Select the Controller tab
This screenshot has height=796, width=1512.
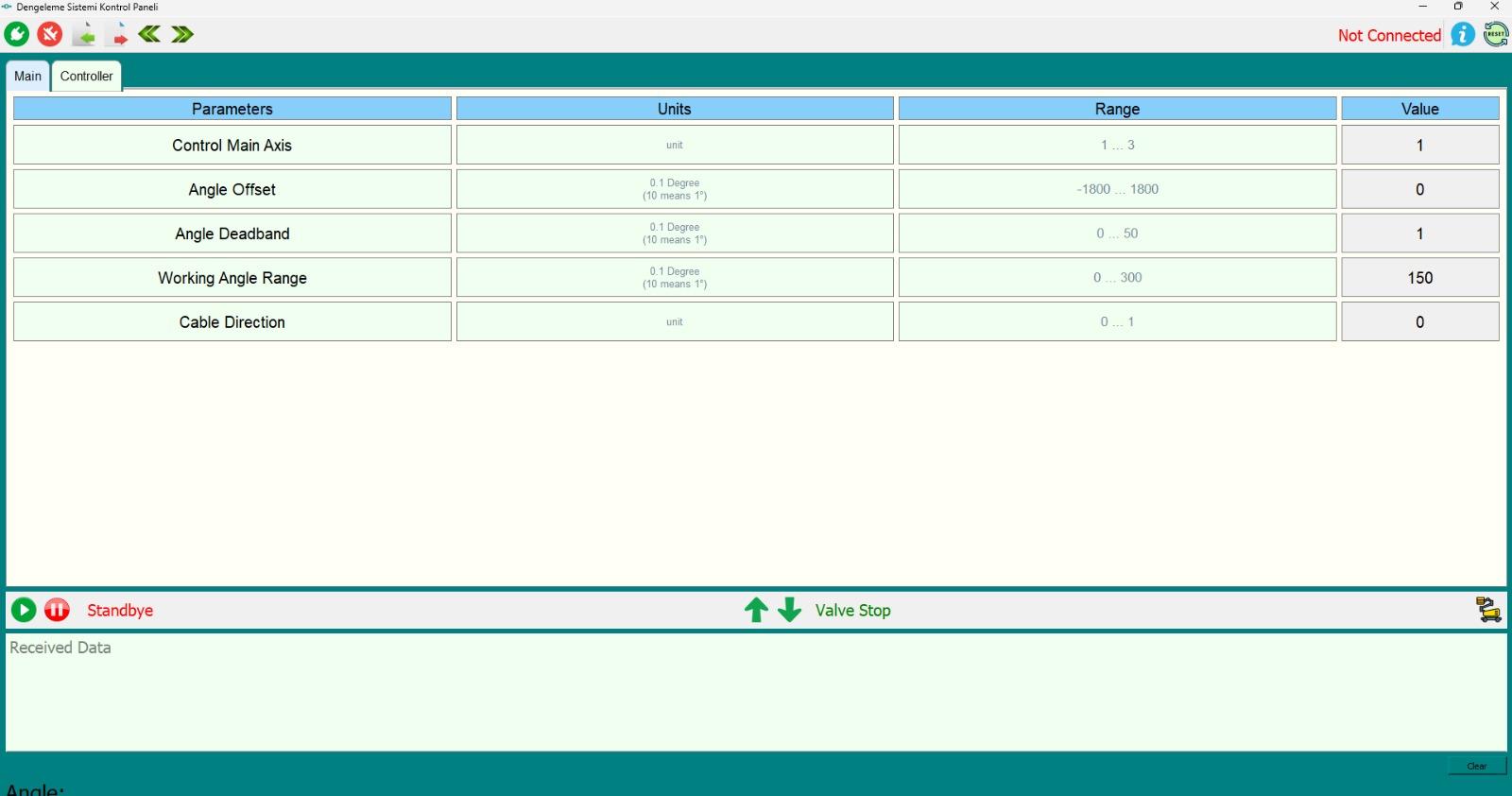tap(87, 77)
